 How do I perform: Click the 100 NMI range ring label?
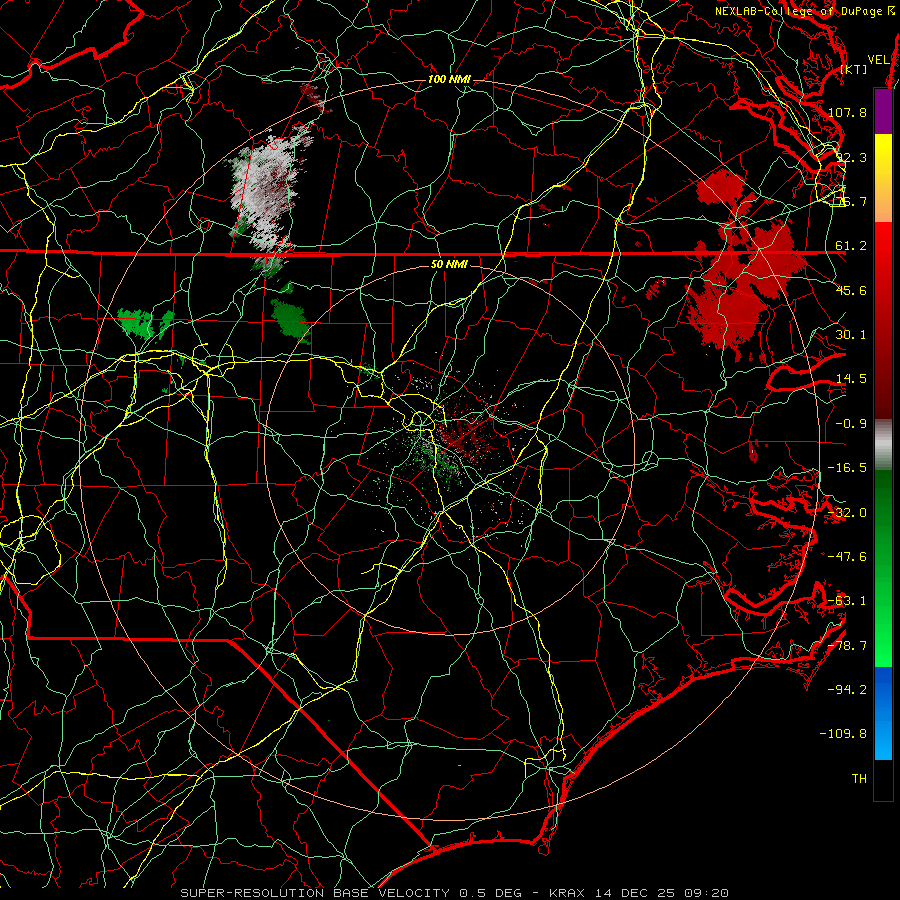click(449, 79)
